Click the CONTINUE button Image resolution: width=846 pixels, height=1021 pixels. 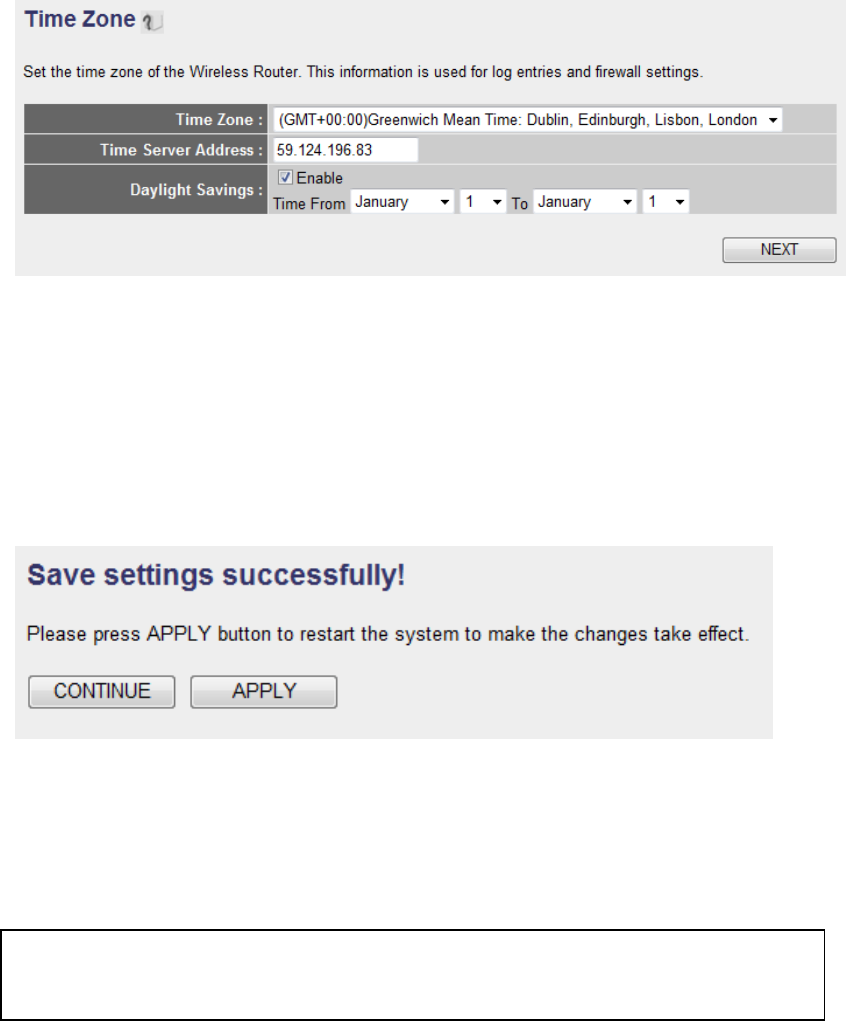(x=102, y=692)
